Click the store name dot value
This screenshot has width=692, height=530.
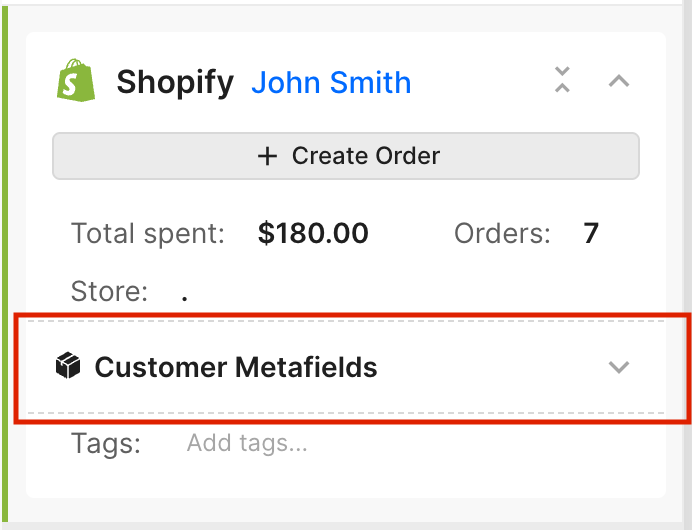[184, 299]
